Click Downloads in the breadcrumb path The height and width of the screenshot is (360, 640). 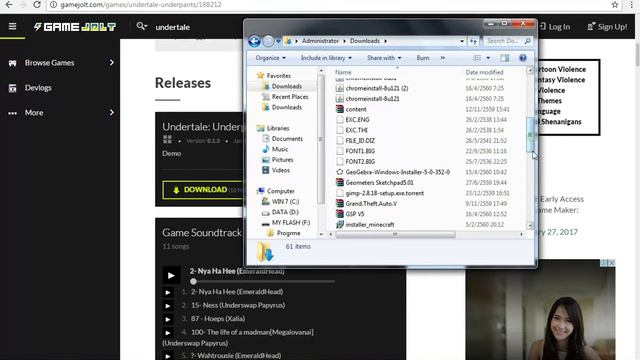pyautogui.click(x=364, y=41)
